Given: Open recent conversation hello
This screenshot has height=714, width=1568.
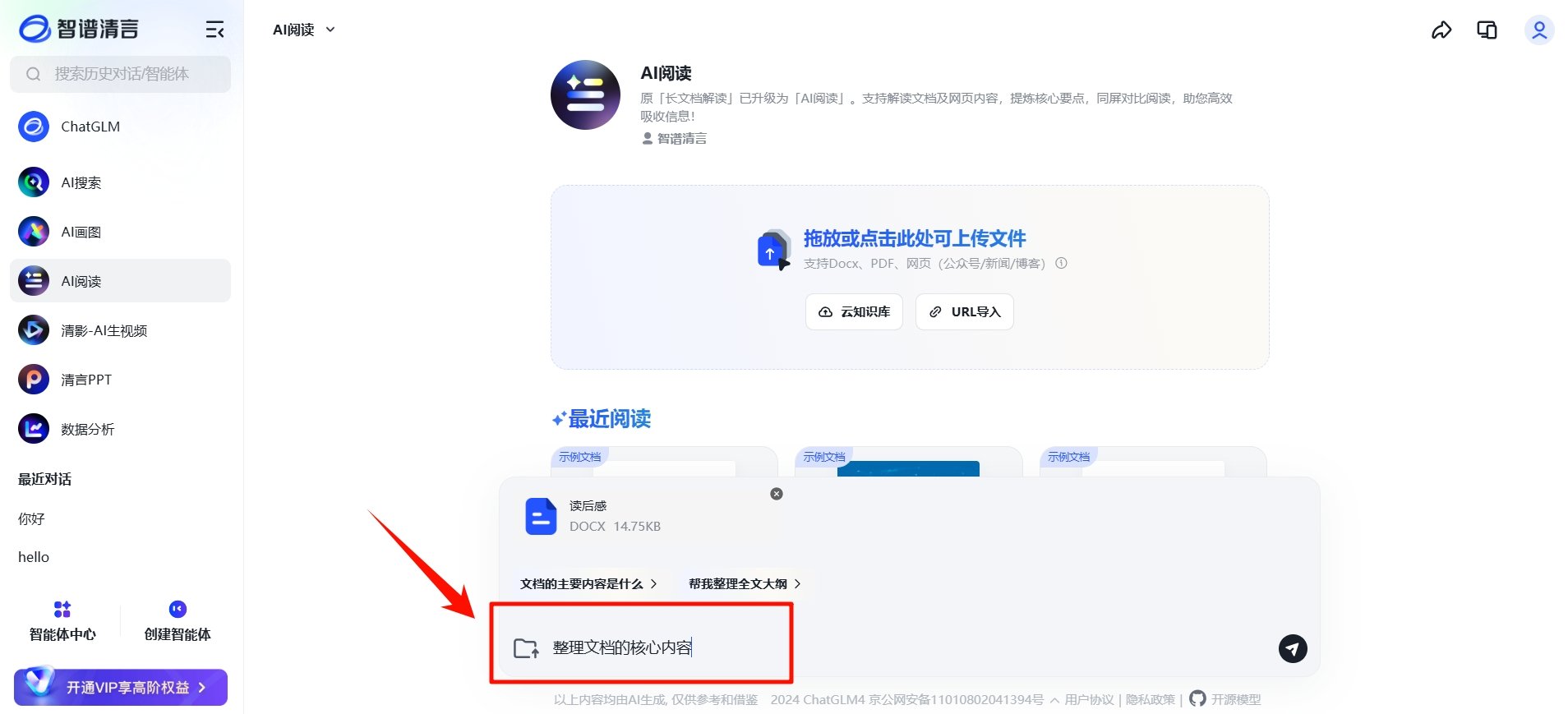Looking at the screenshot, I should click(x=34, y=557).
